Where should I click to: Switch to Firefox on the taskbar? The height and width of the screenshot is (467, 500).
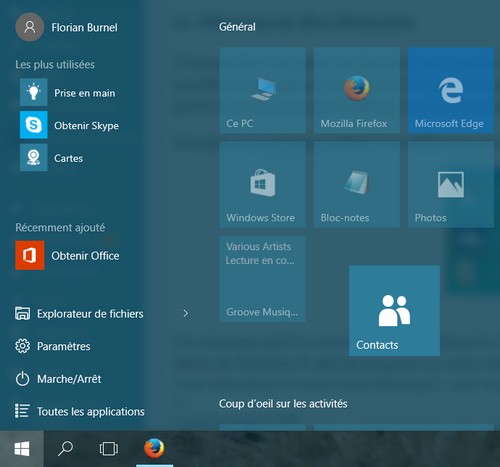click(154, 449)
